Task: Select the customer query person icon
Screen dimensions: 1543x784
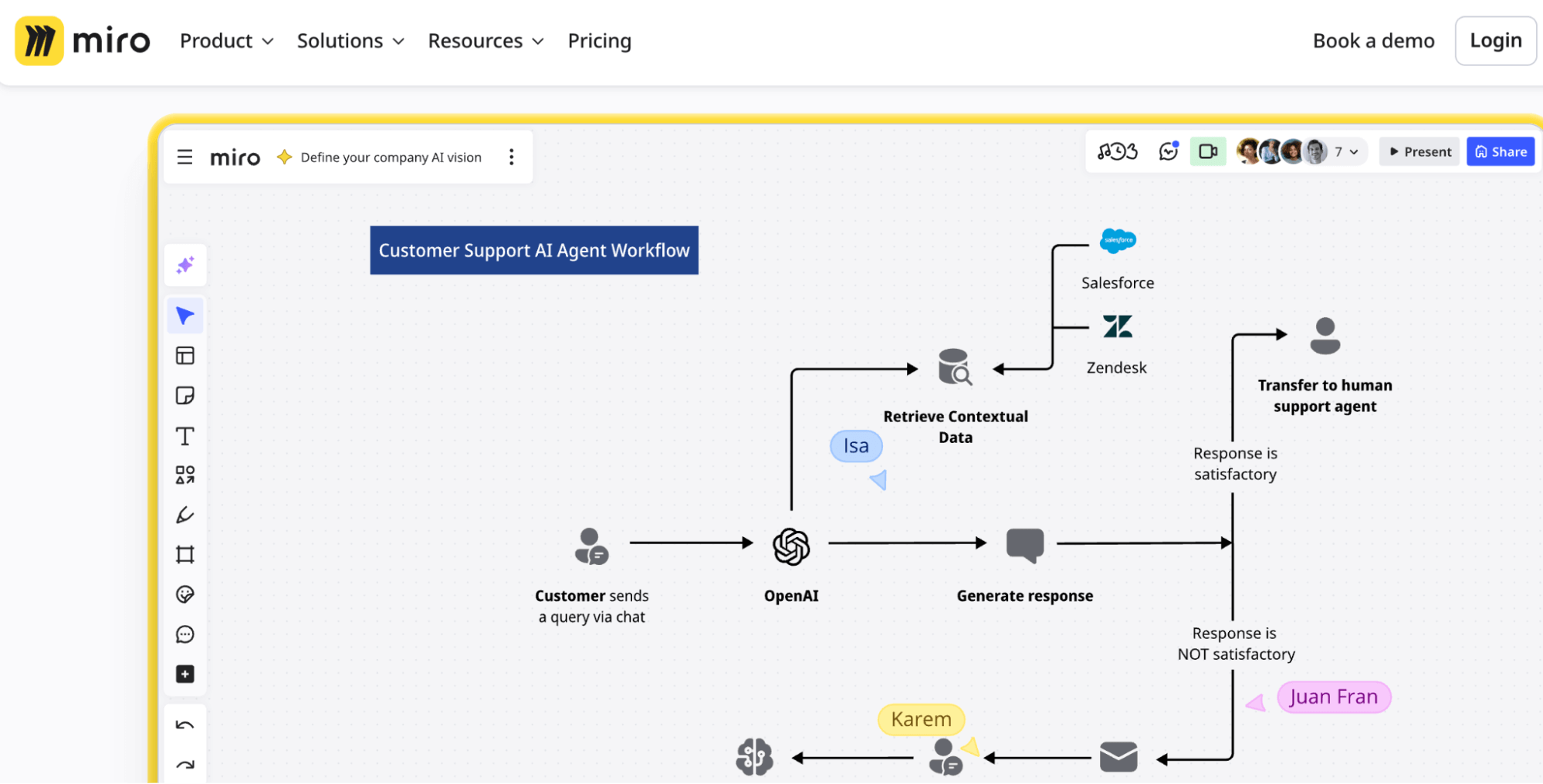Action: (x=591, y=546)
